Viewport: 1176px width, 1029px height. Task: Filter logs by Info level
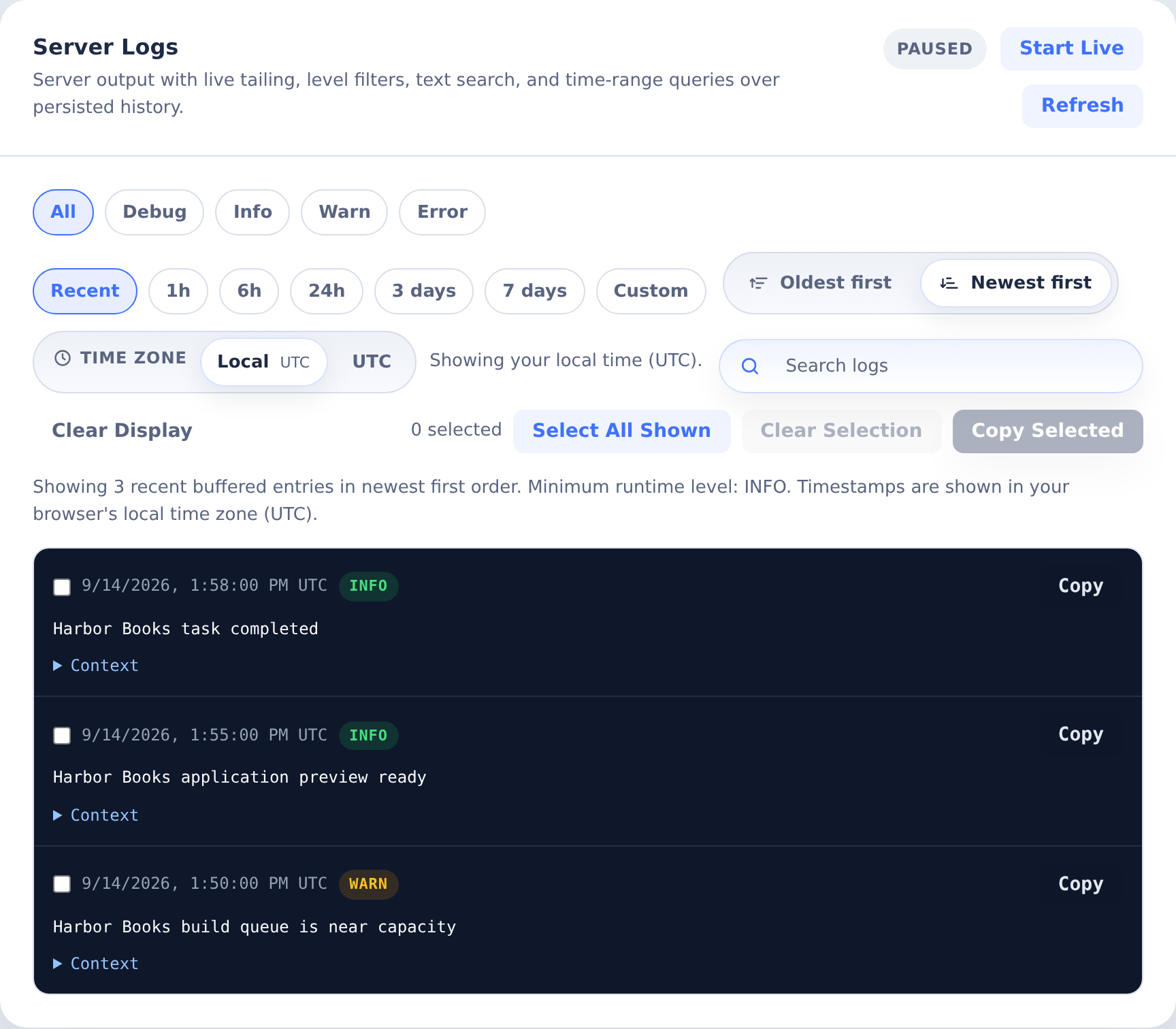pyautogui.click(x=252, y=212)
